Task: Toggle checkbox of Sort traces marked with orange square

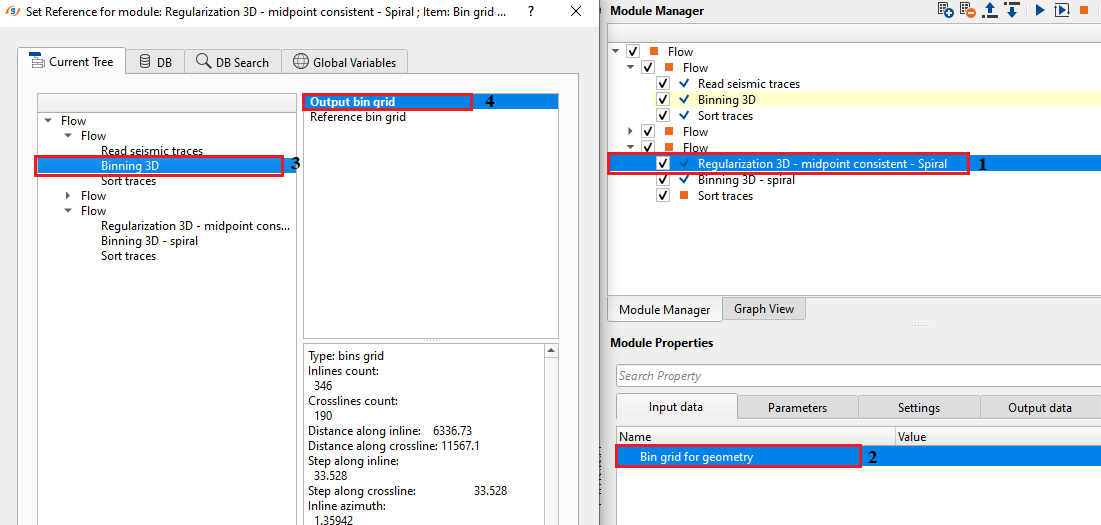Action: point(663,196)
